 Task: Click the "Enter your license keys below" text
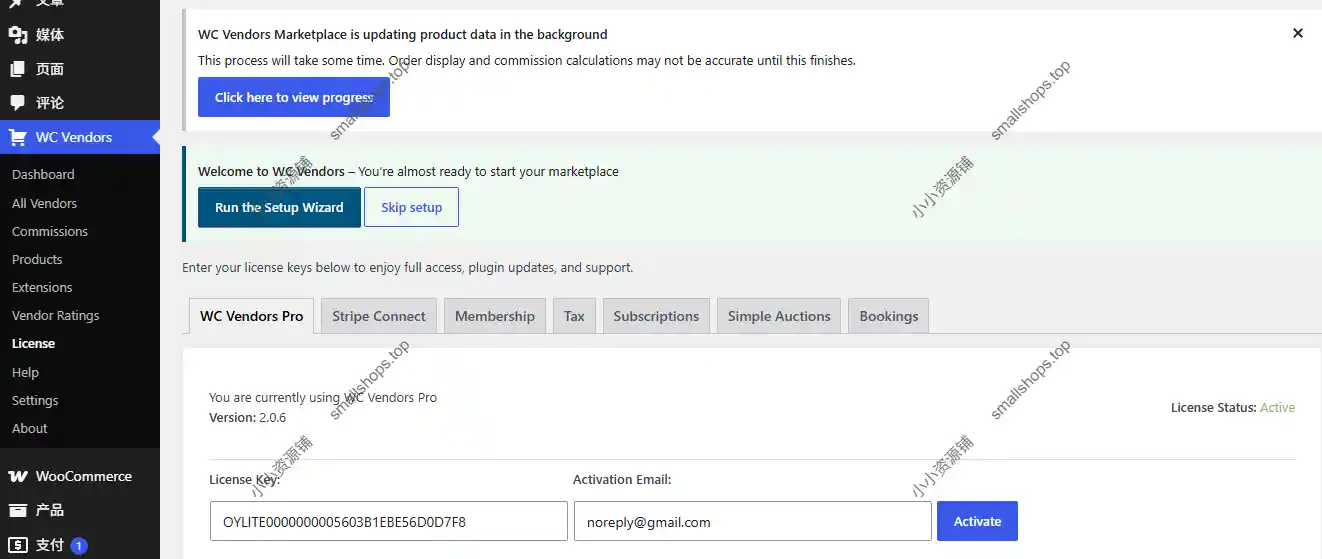(407, 268)
